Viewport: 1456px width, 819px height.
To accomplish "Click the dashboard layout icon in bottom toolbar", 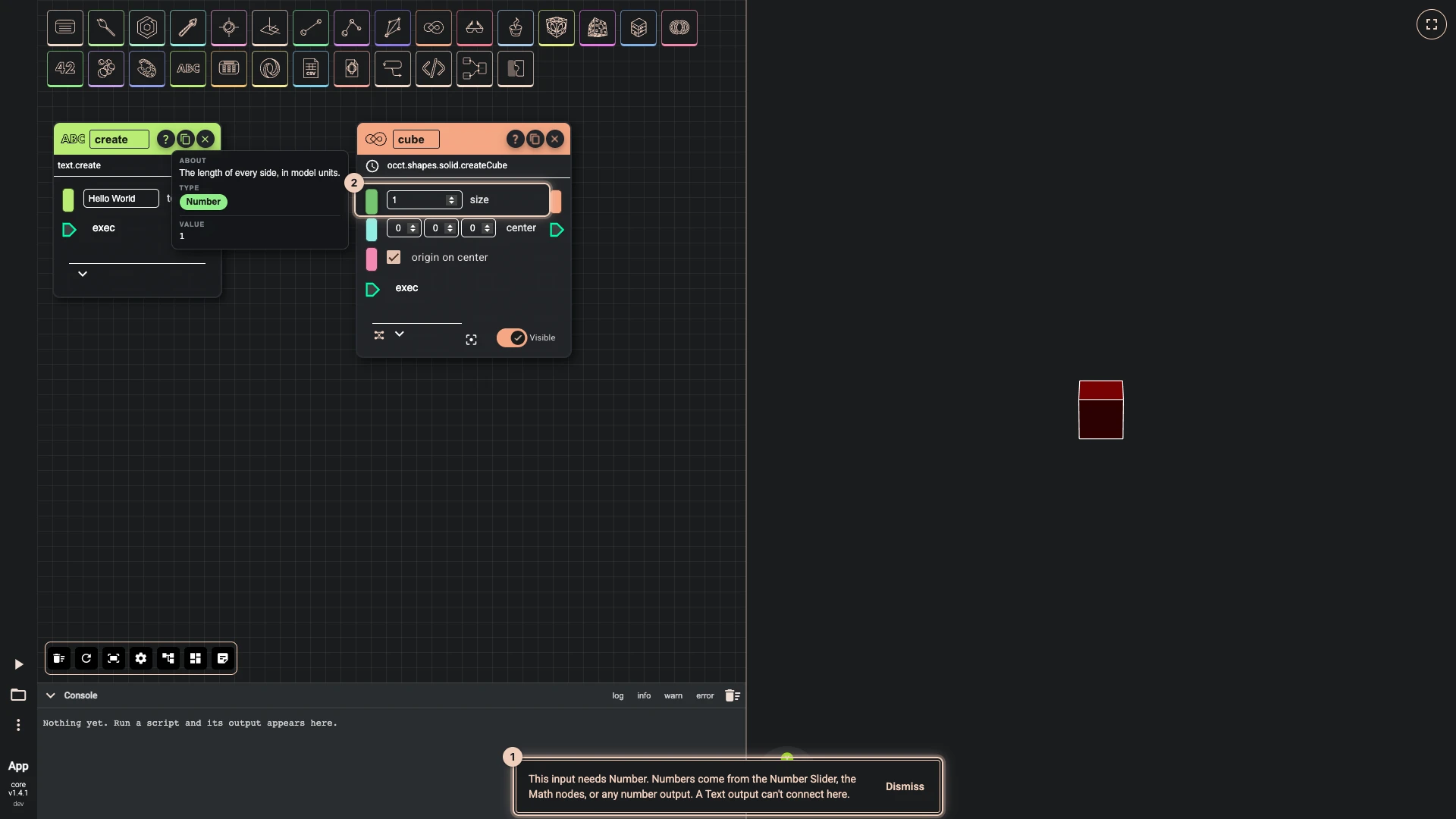I will pos(196,658).
